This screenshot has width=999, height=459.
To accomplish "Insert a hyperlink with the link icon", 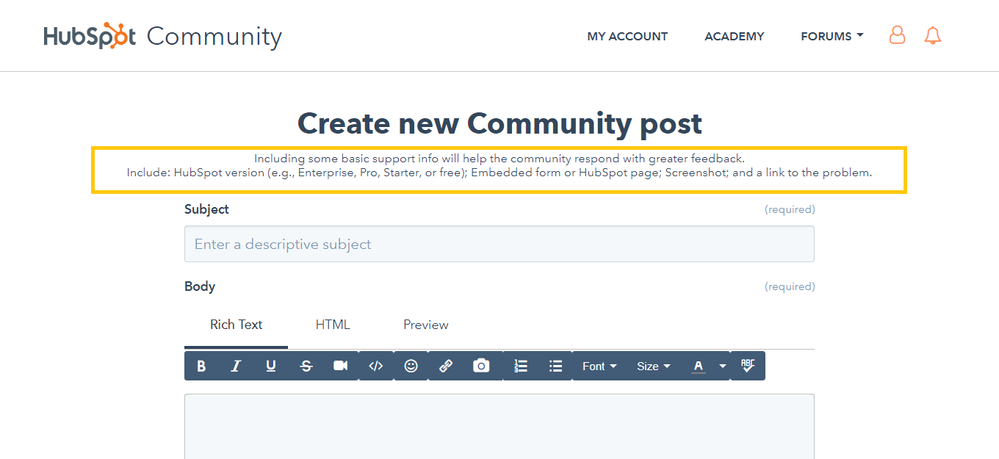I will [x=446, y=366].
